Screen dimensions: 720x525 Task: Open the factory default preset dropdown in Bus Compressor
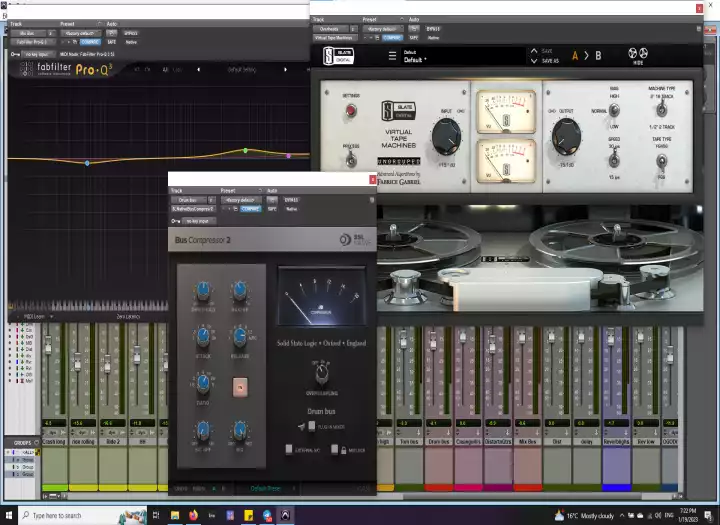[241, 200]
